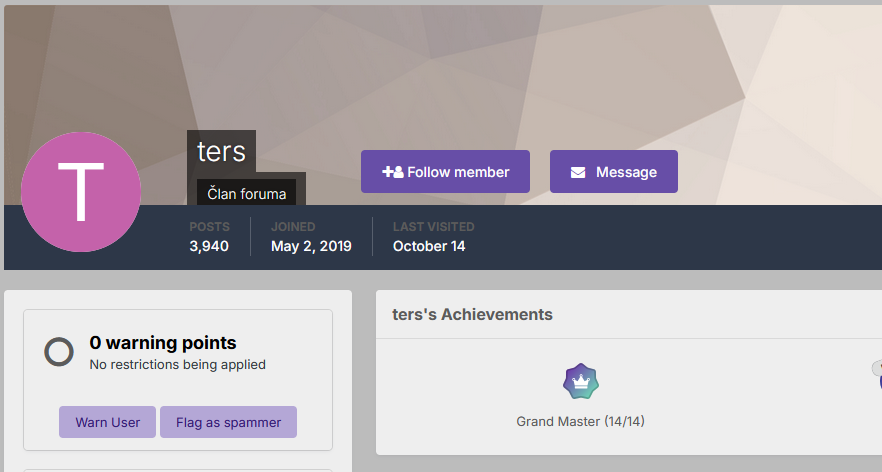This screenshot has width=882, height=472.
Task: Flag this user as spammer
Action: click(x=228, y=422)
